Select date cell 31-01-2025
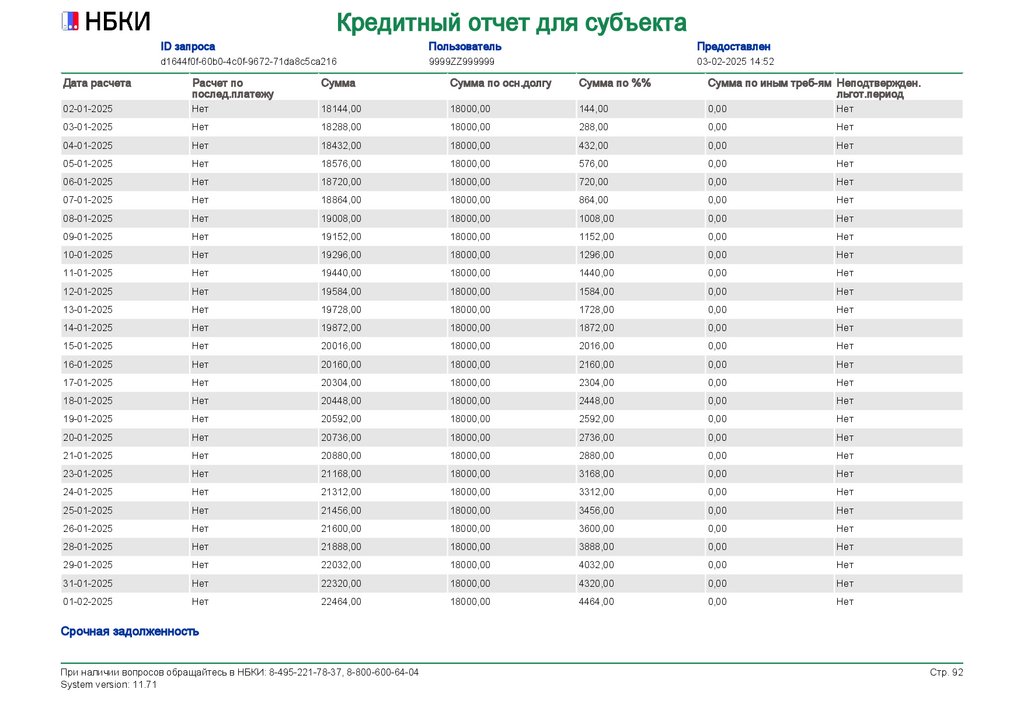This screenshot has height=724, width=1024. pos(88,584)
